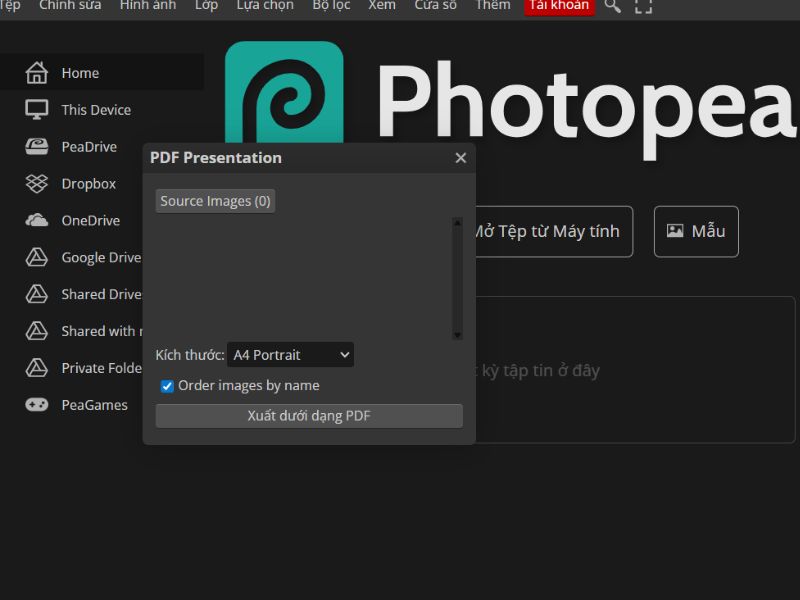Open the Lớp menu
Image resolution: width=800 pixels, height=600 pixels.
click(207, 5)
